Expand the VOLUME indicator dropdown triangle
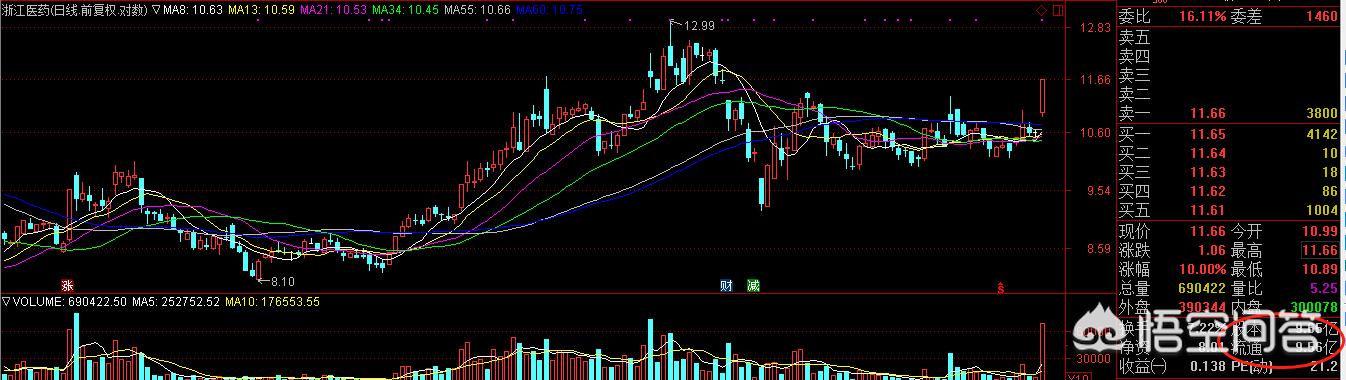 click(x=6, y=300)
